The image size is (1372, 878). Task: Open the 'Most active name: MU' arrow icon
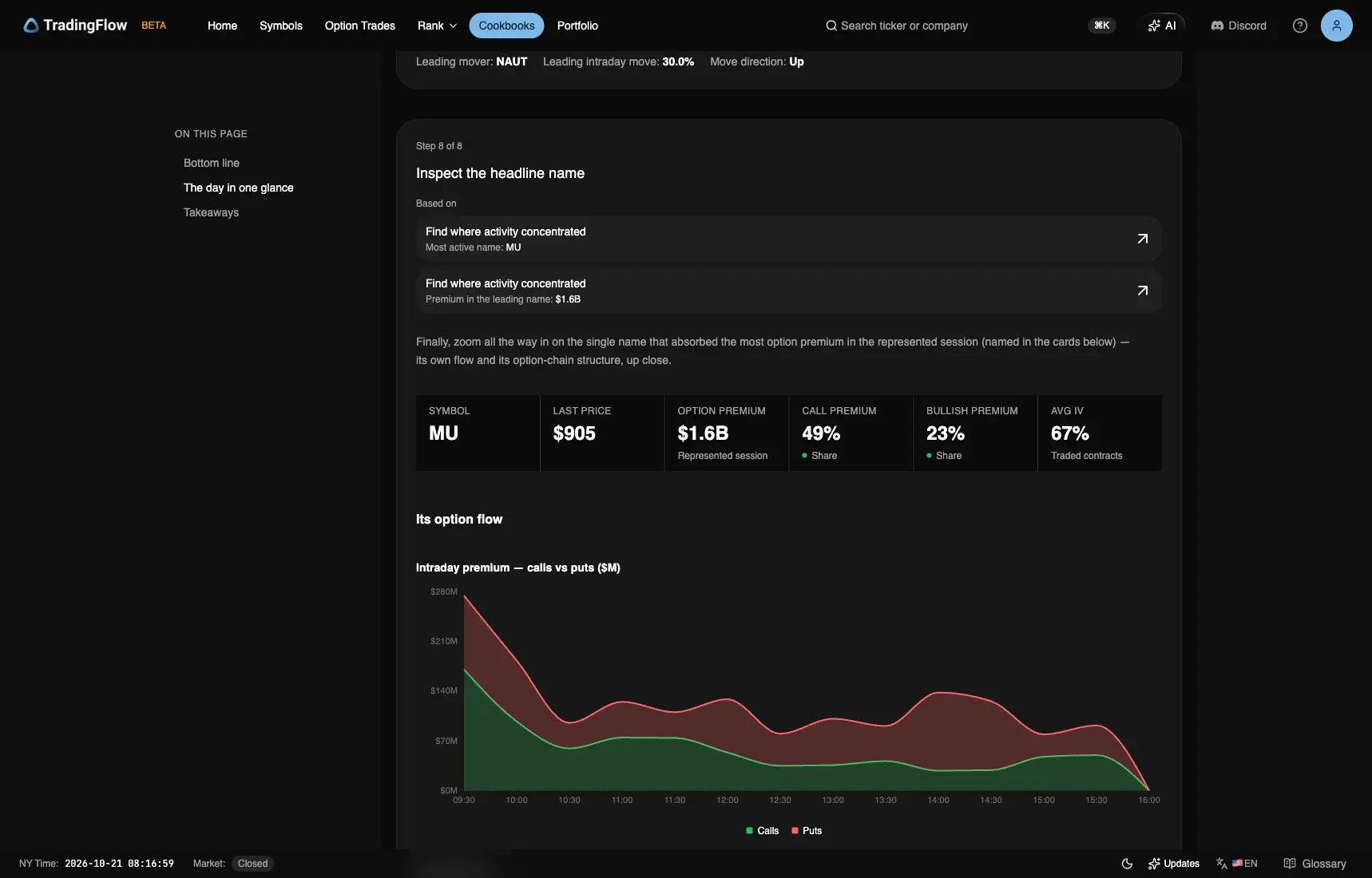click(1143, 239)
